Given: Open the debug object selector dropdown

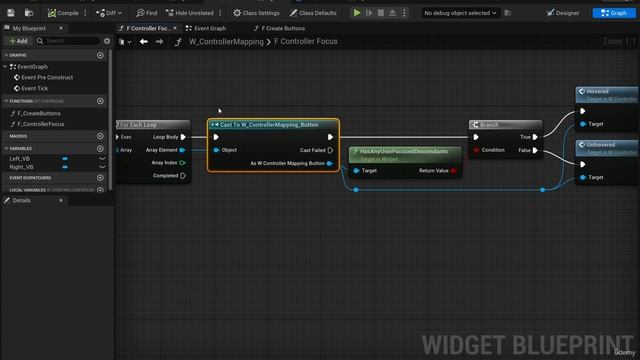Looking at the screenshot, I should click(x=460, y=13).
